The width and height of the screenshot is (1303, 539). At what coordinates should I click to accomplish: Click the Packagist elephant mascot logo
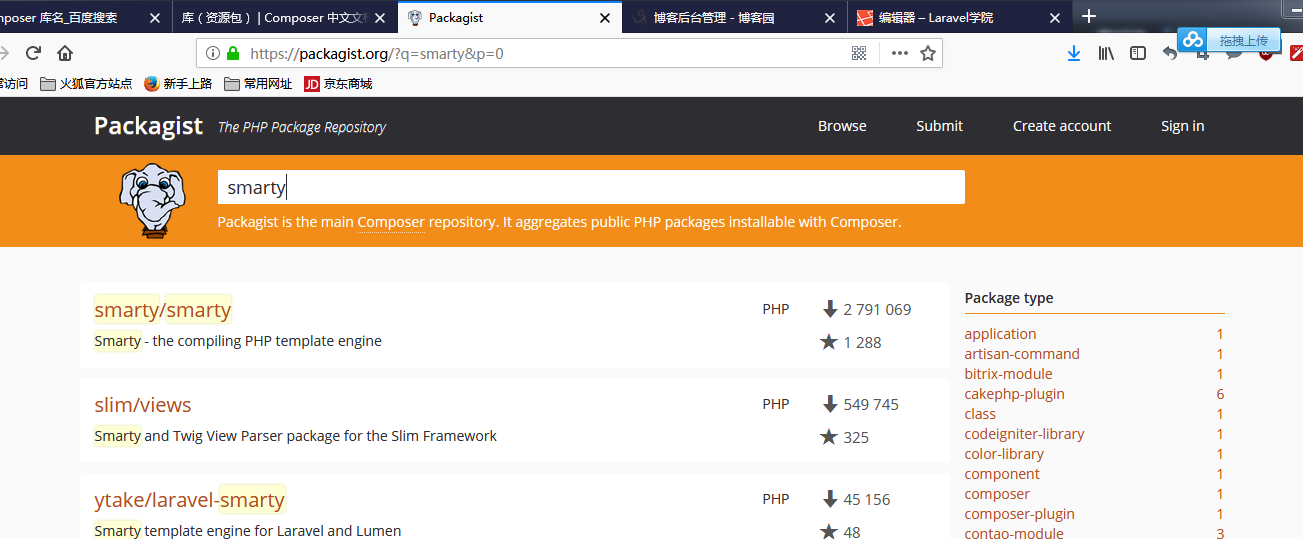point(152,201)
